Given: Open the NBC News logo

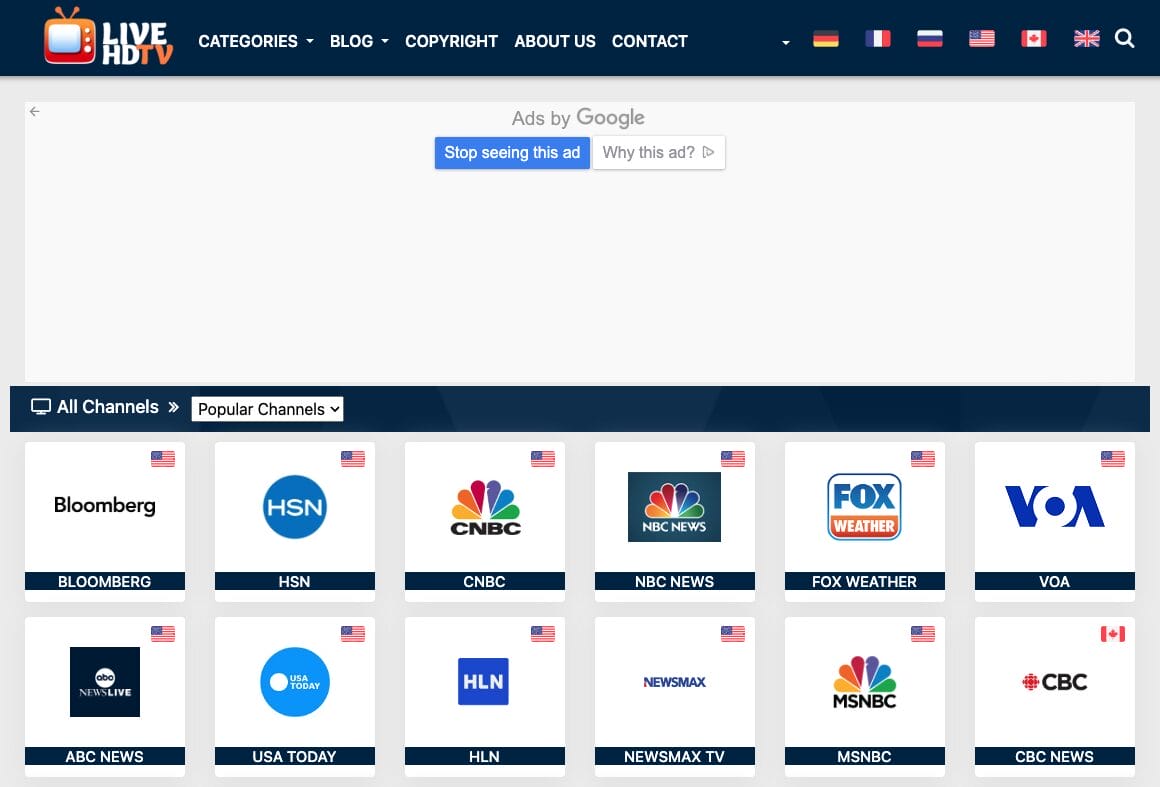Looking at the screenshot, I should pos(674,507).
